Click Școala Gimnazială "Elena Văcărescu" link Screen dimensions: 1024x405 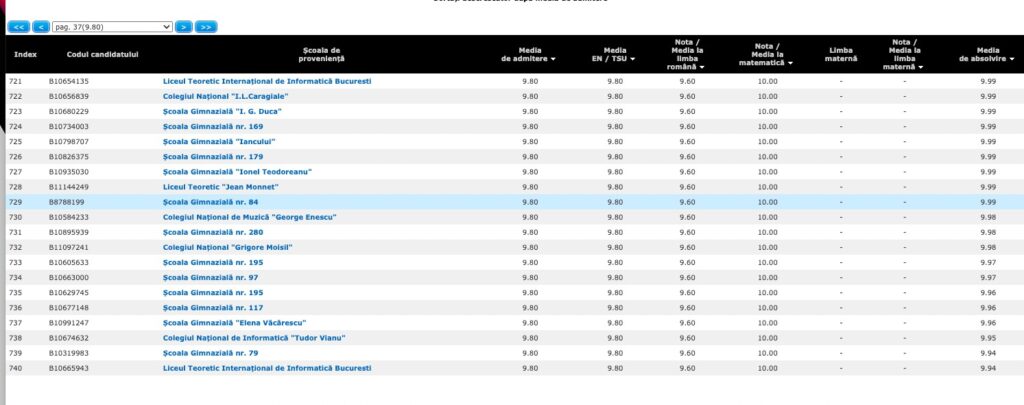(x=233, y=323)
